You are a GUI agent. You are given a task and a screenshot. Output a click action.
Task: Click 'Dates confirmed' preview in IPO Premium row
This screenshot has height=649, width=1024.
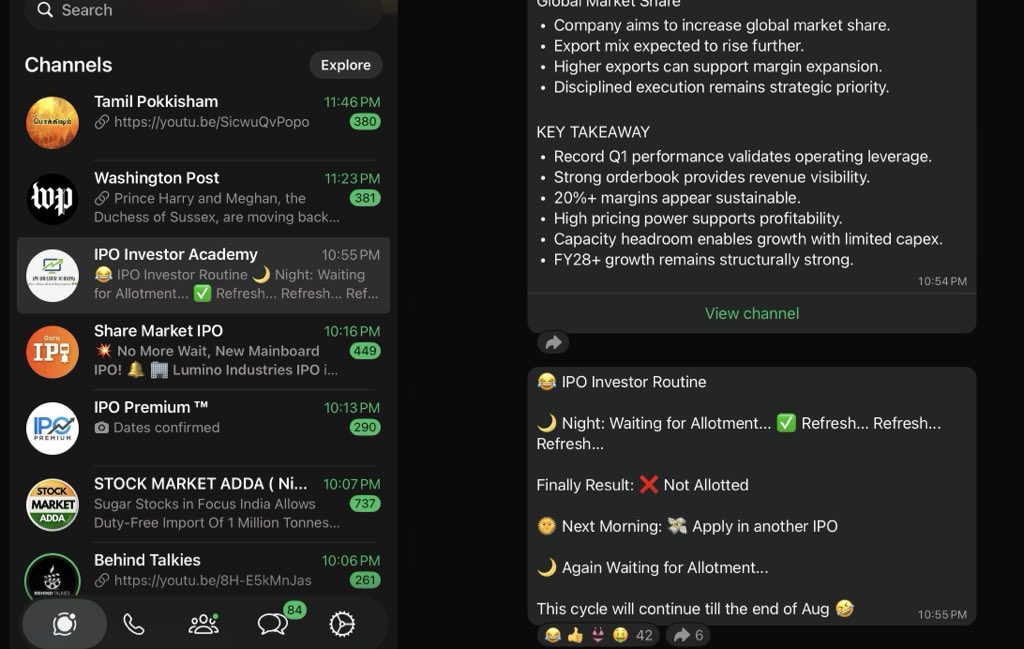(167, 428)
